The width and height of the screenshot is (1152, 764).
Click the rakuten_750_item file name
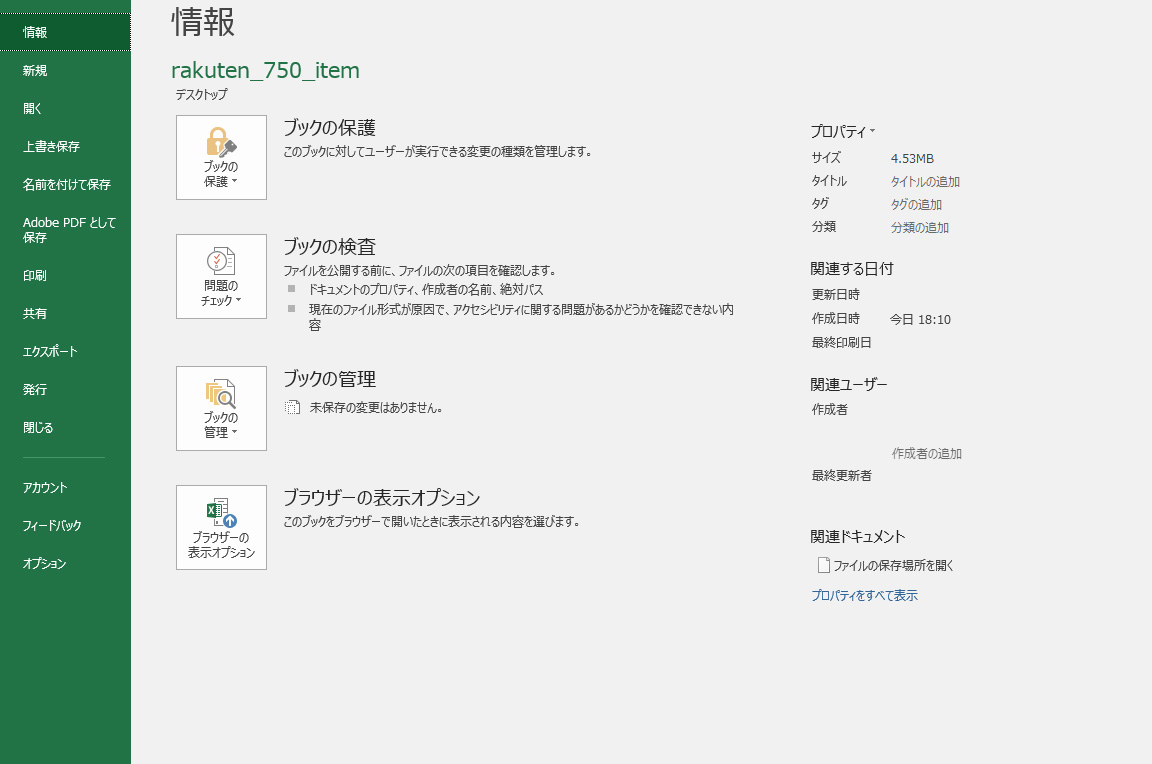tap(265, 71)
